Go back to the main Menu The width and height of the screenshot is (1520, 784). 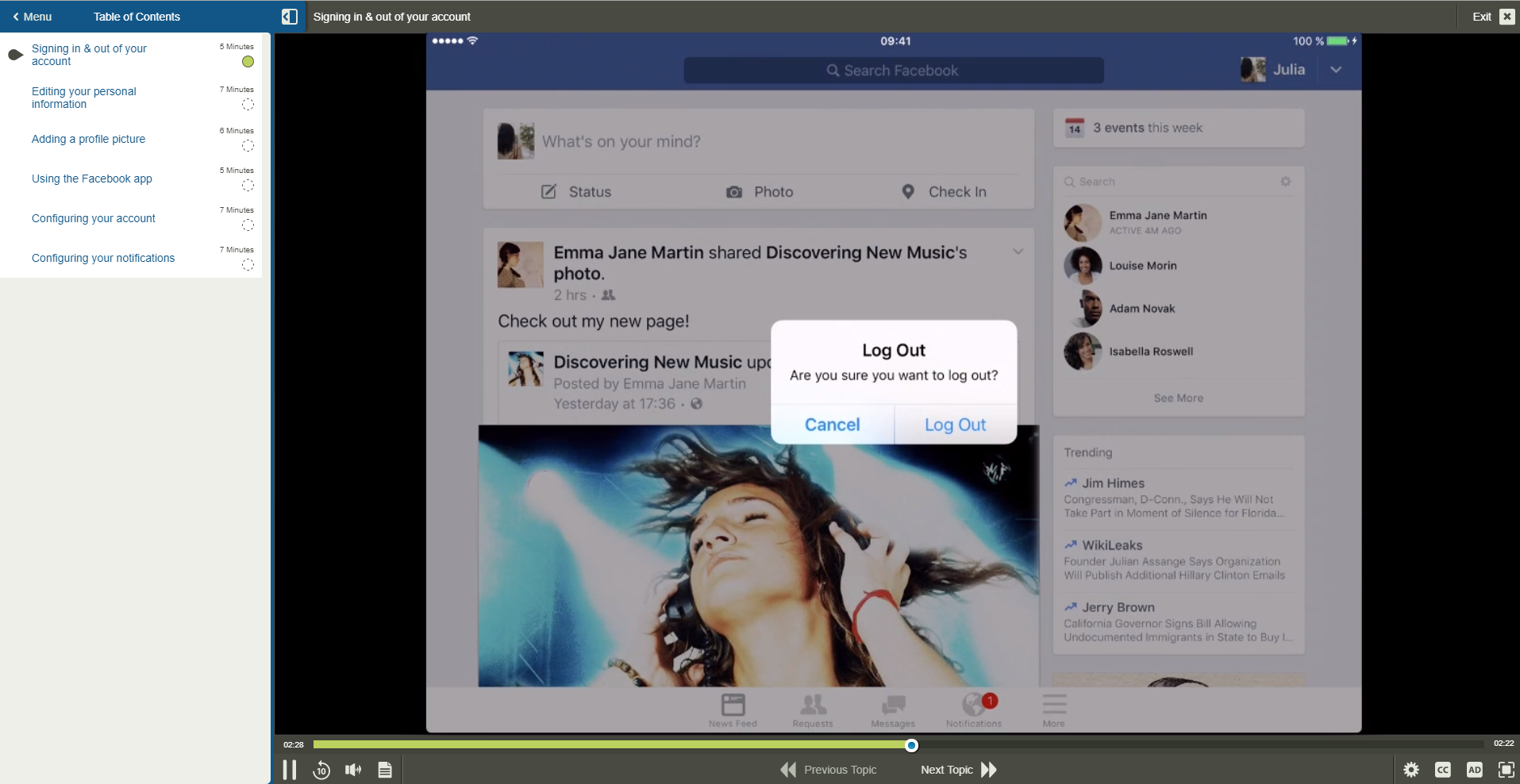click(33, 16)
